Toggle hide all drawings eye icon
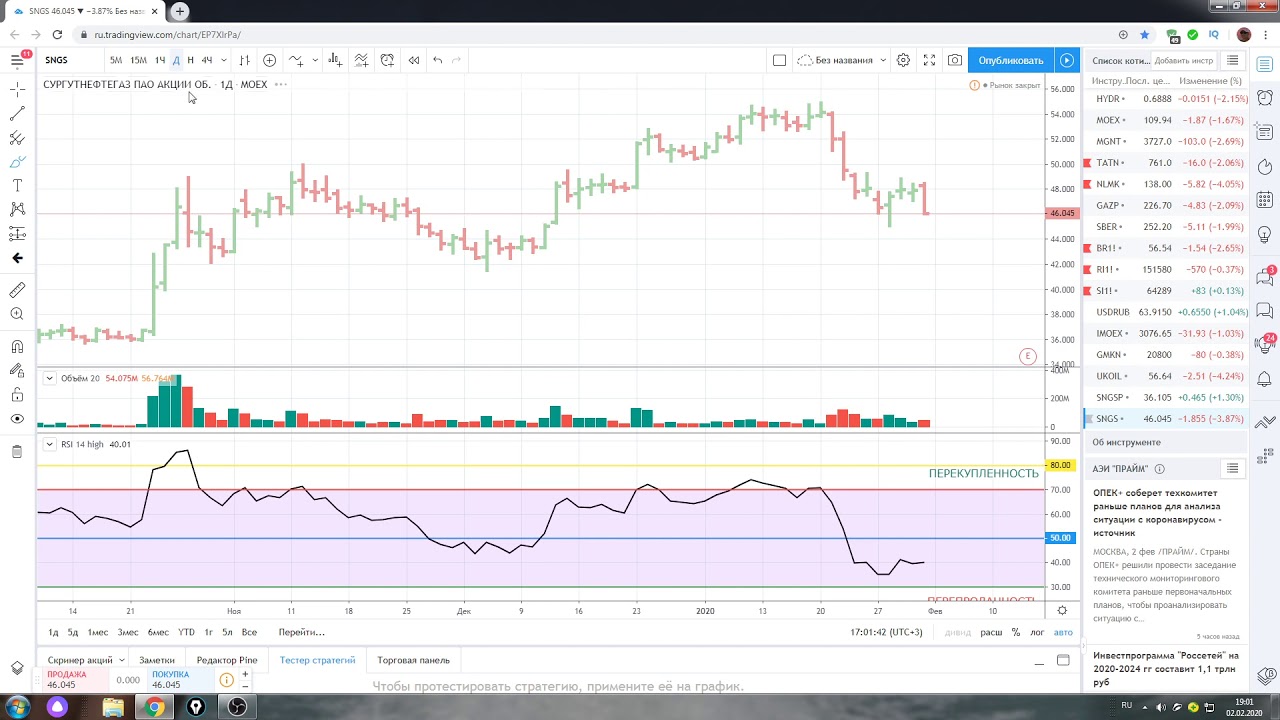The height and width of the screenshot is (720, 1280). click(x=17, y=419)
